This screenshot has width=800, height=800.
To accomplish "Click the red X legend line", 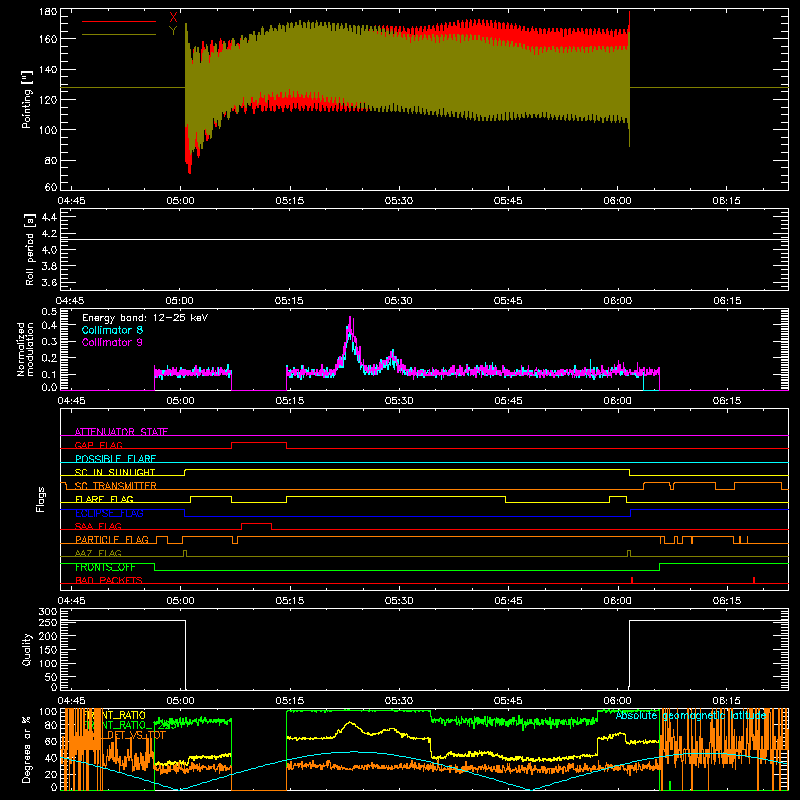I will click(x=119, y=21).
